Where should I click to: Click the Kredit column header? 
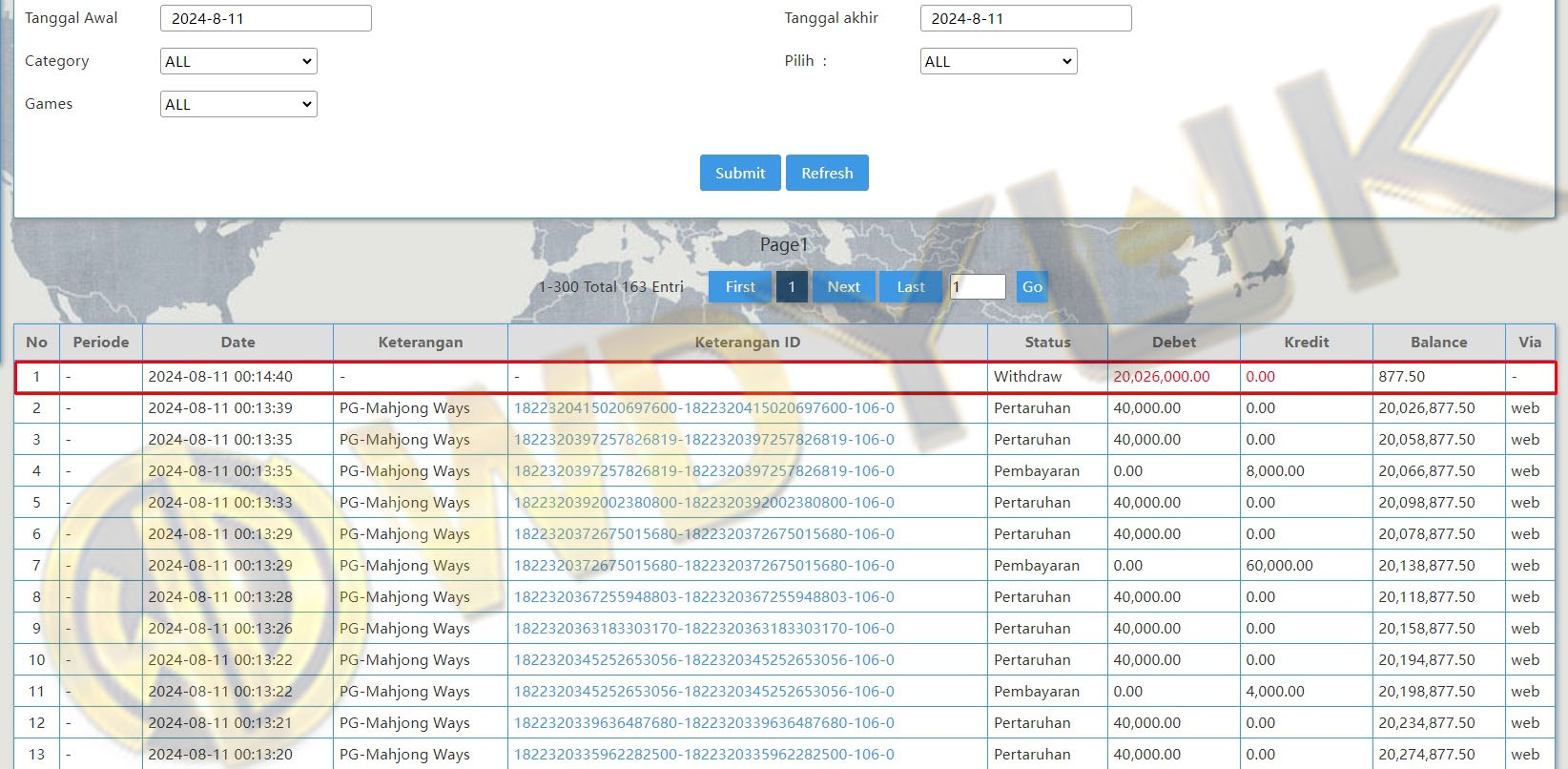[x=1307, y=342]
